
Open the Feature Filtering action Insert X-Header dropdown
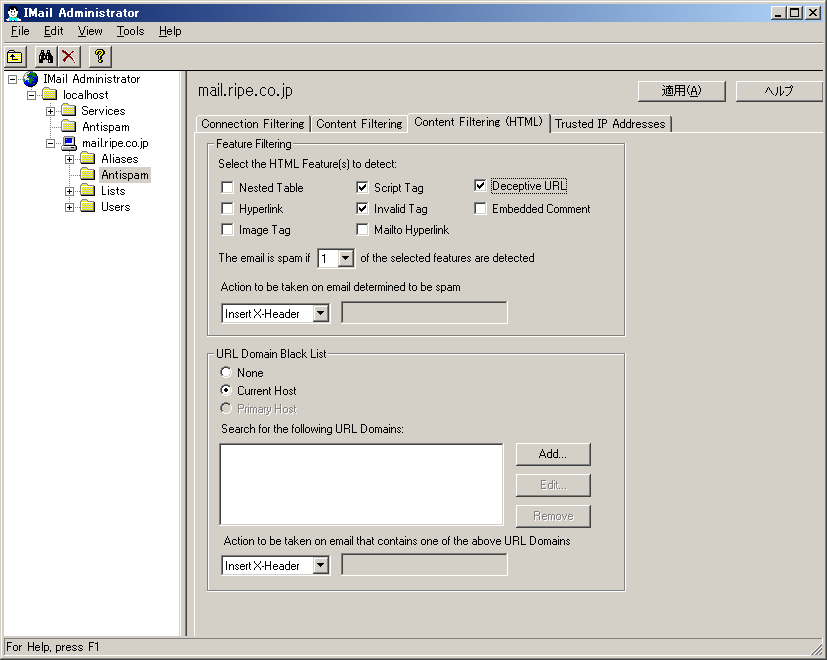(320, 314)
